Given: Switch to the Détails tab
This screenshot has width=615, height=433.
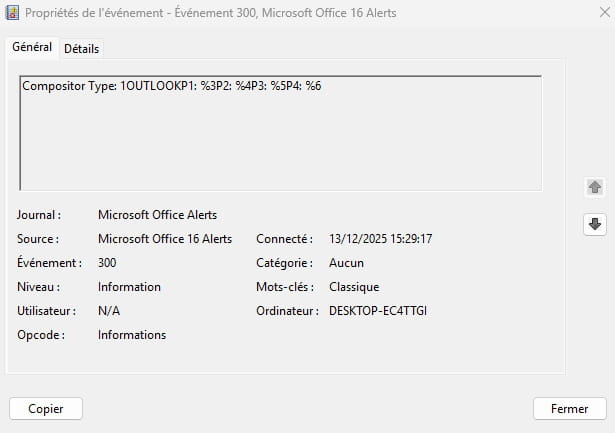Looking at the screenshot, I should coord(81,49).
